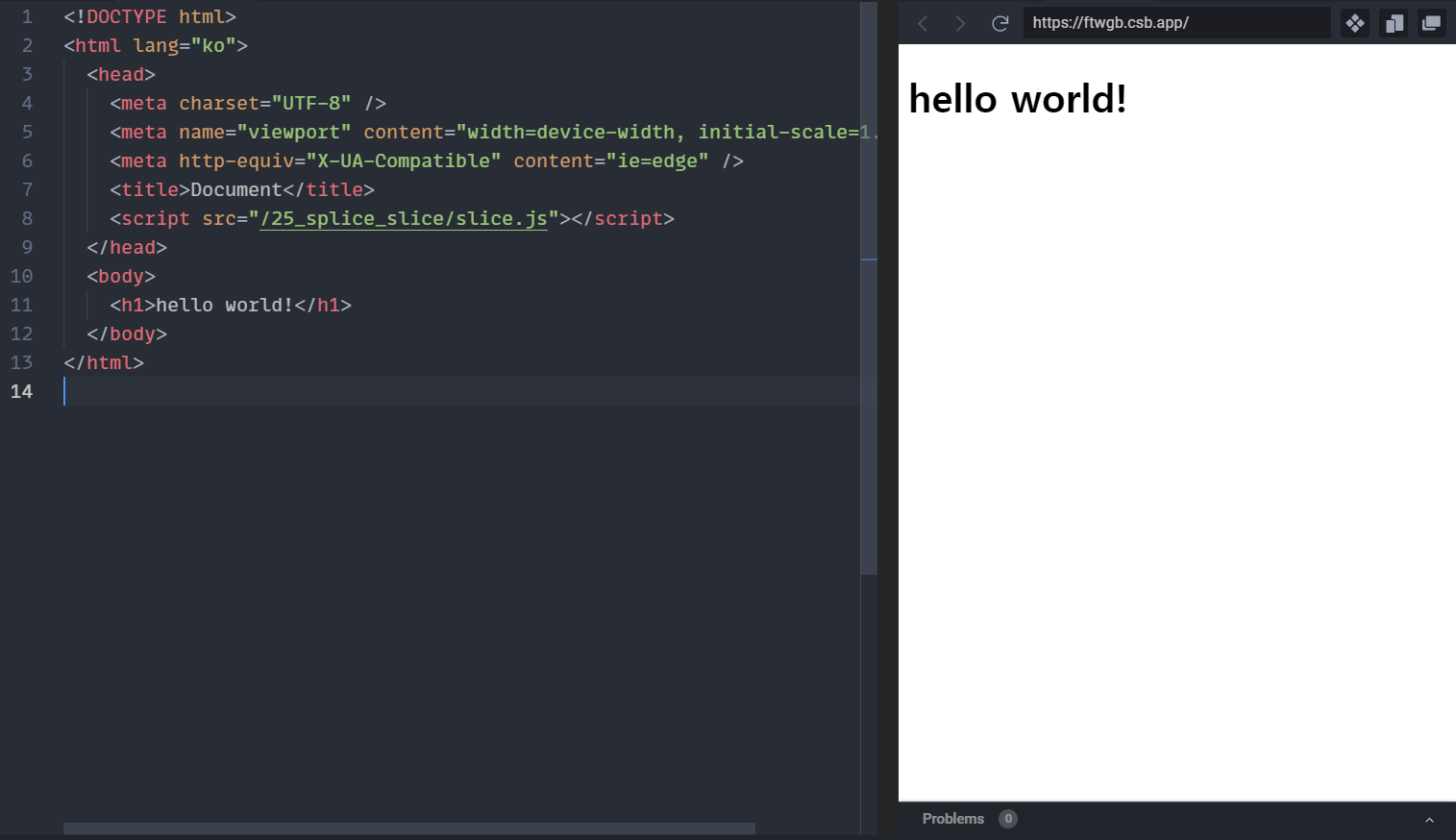Select the h1 tag on line 11
This screenshot has width=1456, height=840.
pos(132,305)
